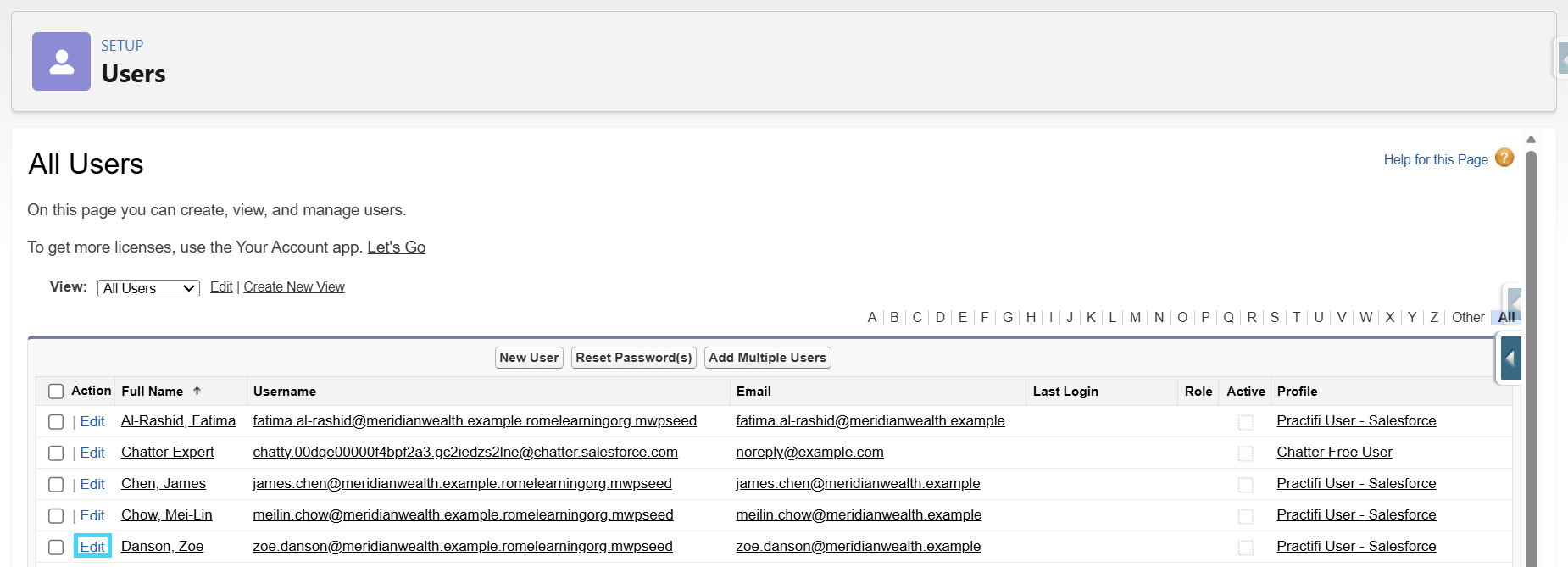Viewport: 1568px width, 567px height.
Task: Check the box for Al-Rashid, Fatima
Action: [56, 422]
